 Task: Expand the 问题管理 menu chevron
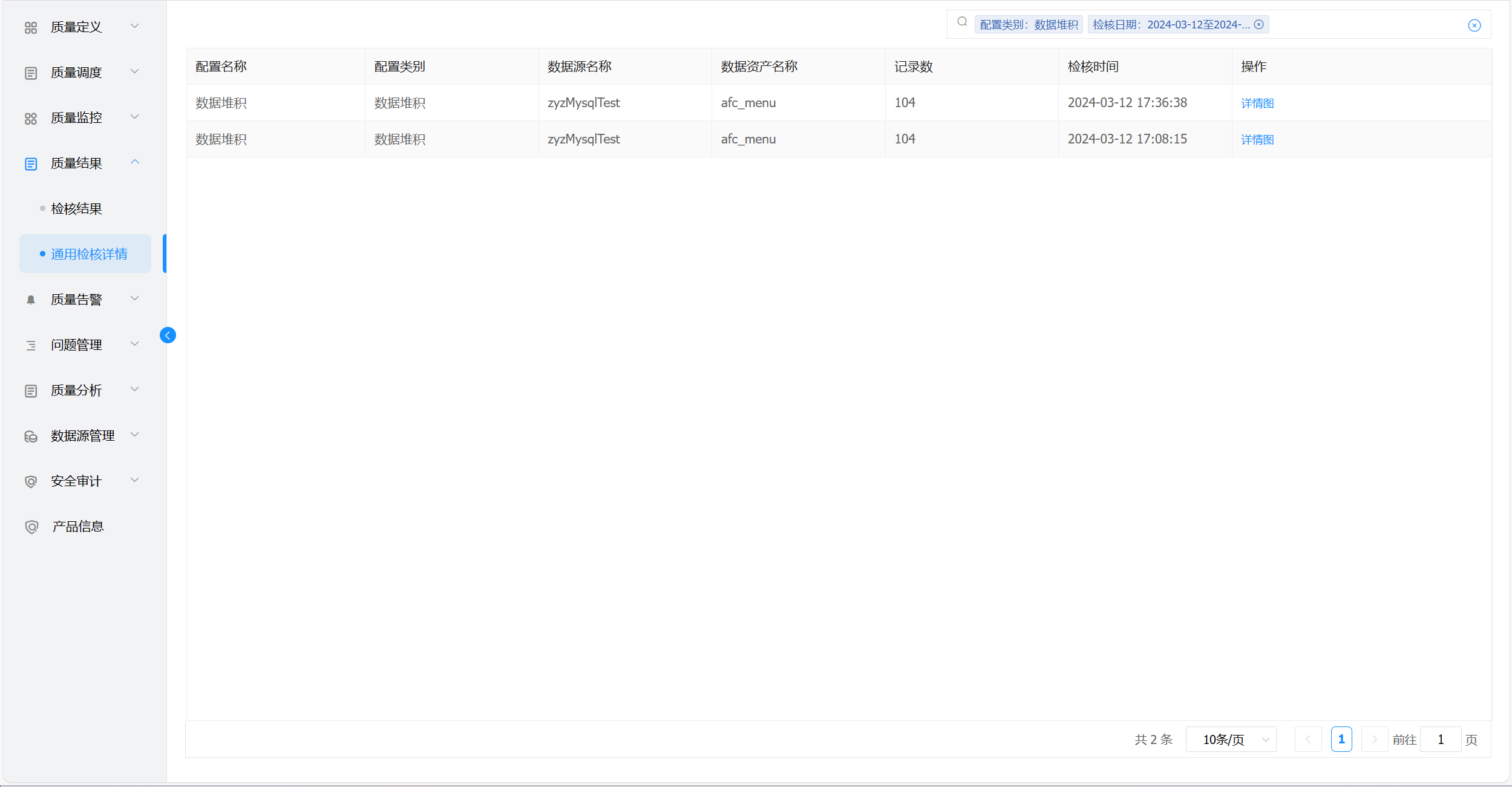[135, 344]
